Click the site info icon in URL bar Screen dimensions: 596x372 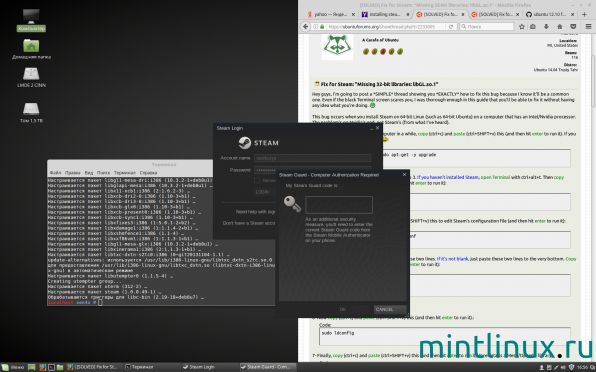click(315, 27)
